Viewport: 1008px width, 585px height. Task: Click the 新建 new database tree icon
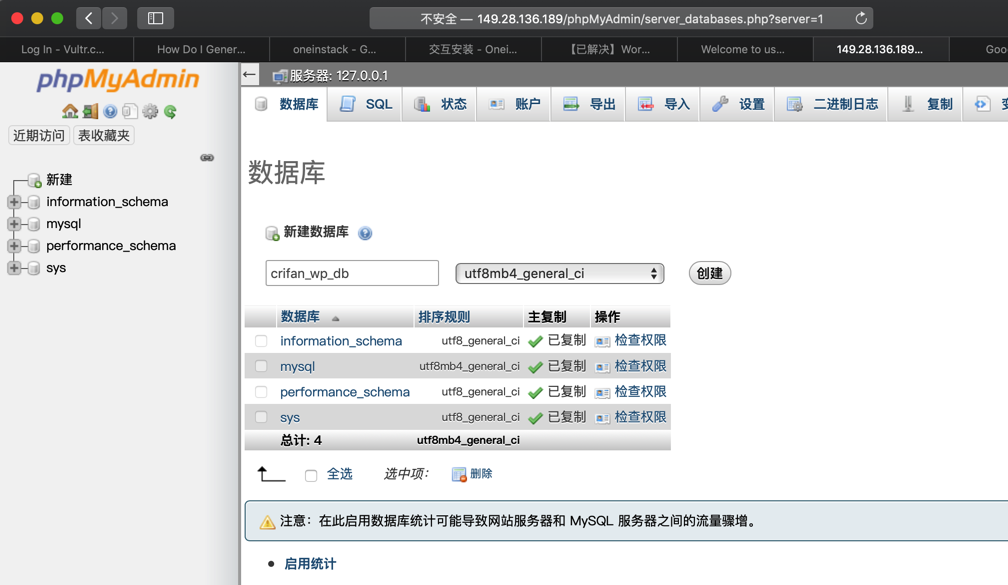[34, 180]
